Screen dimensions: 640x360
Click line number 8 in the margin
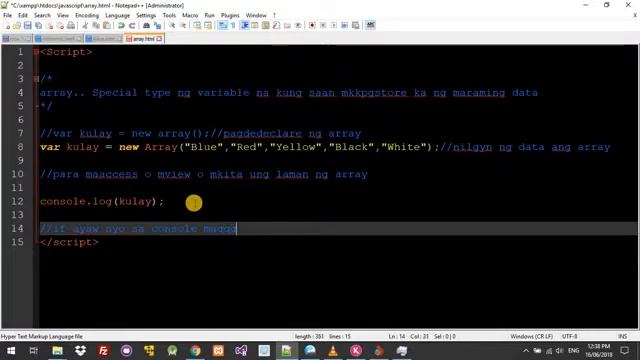[x=20, y=147]
